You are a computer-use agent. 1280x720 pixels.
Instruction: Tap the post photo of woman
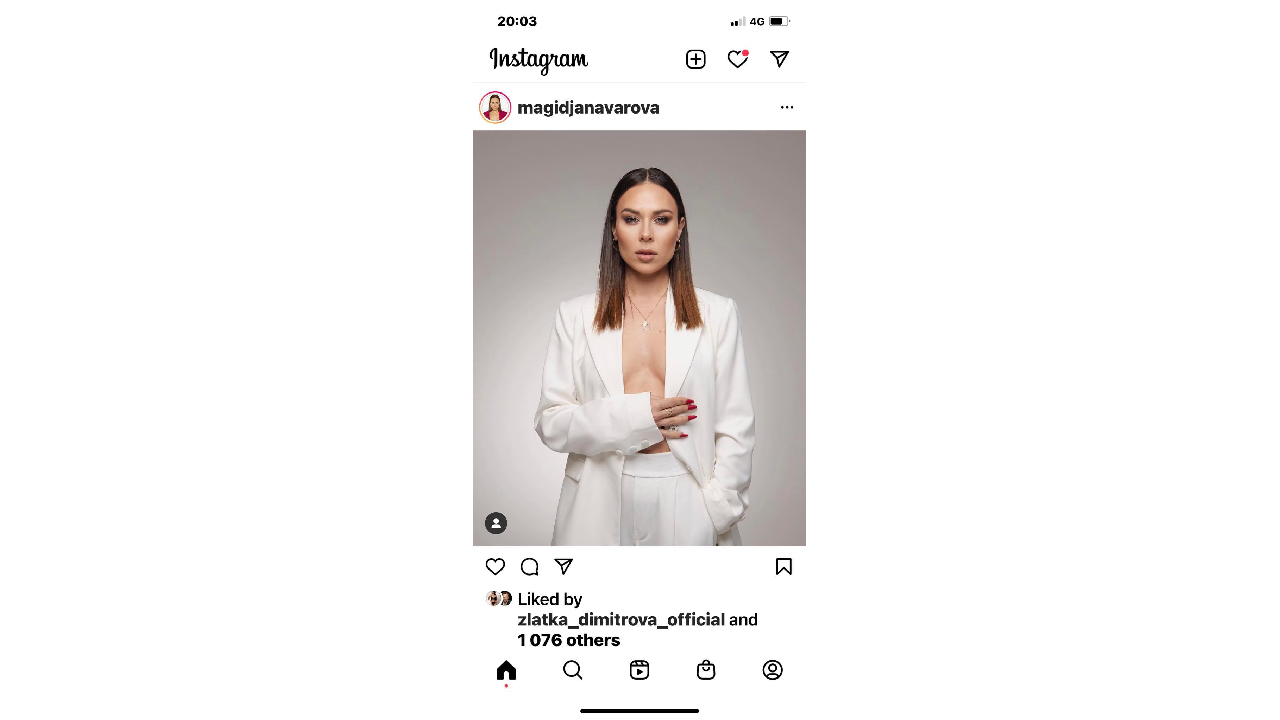[x=640, y=338]
